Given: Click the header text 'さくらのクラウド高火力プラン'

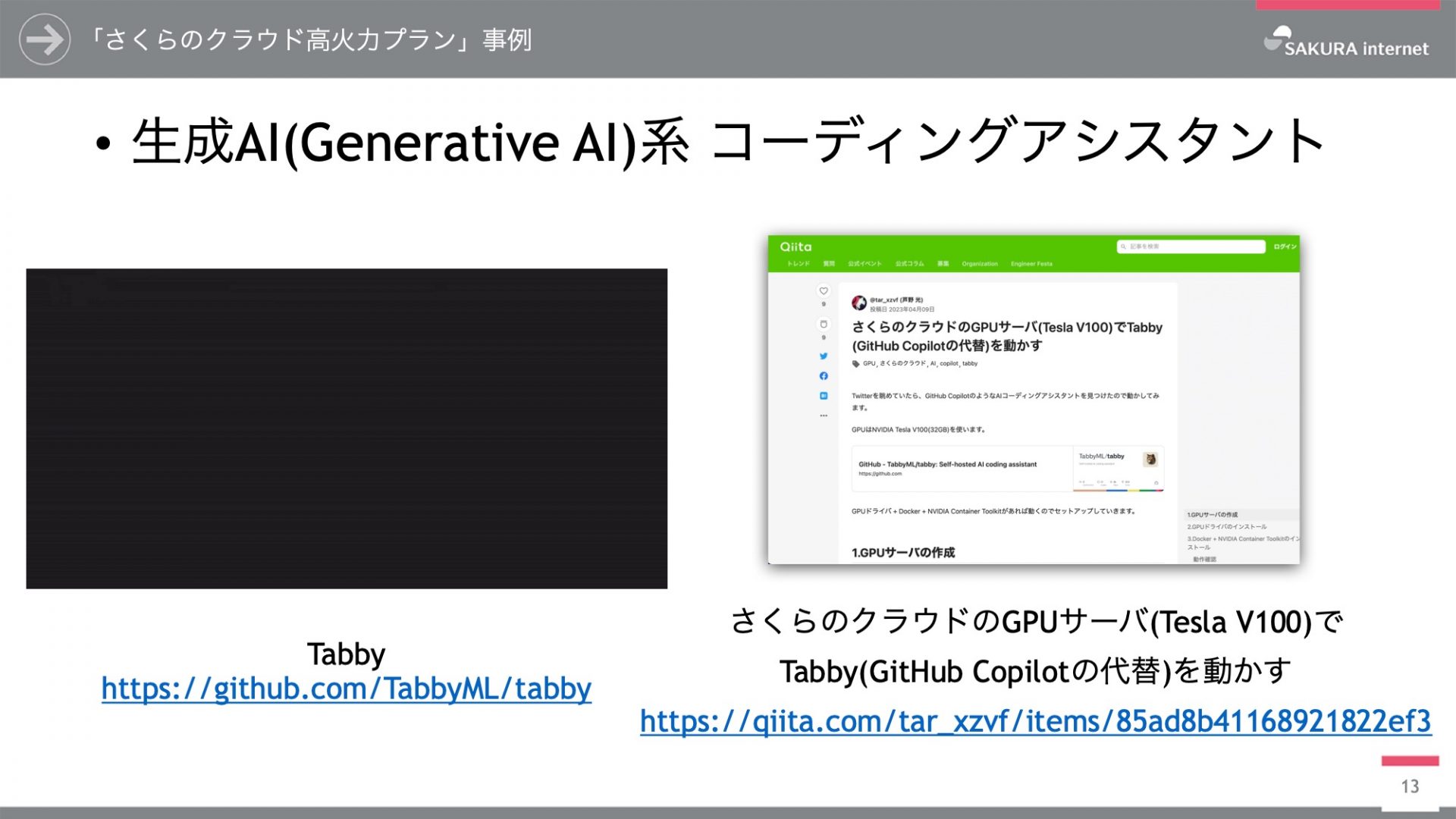Looking at the screenshot, I should click(280, 39).
